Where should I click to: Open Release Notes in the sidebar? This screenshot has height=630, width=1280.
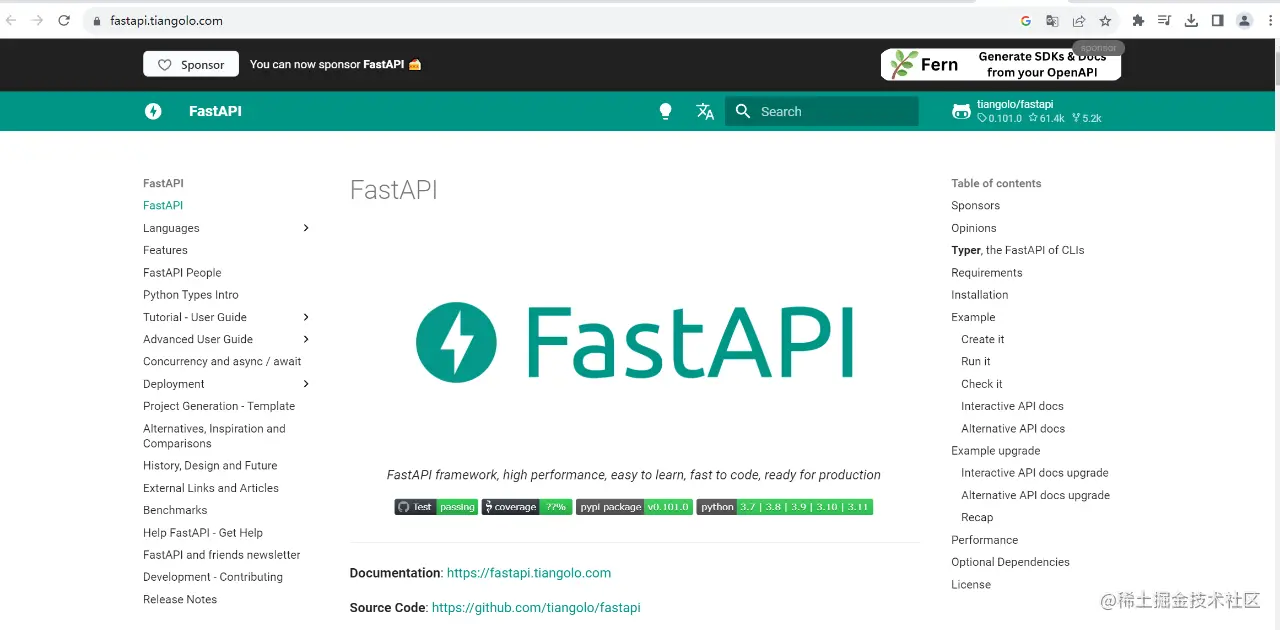tap(180, 599)
